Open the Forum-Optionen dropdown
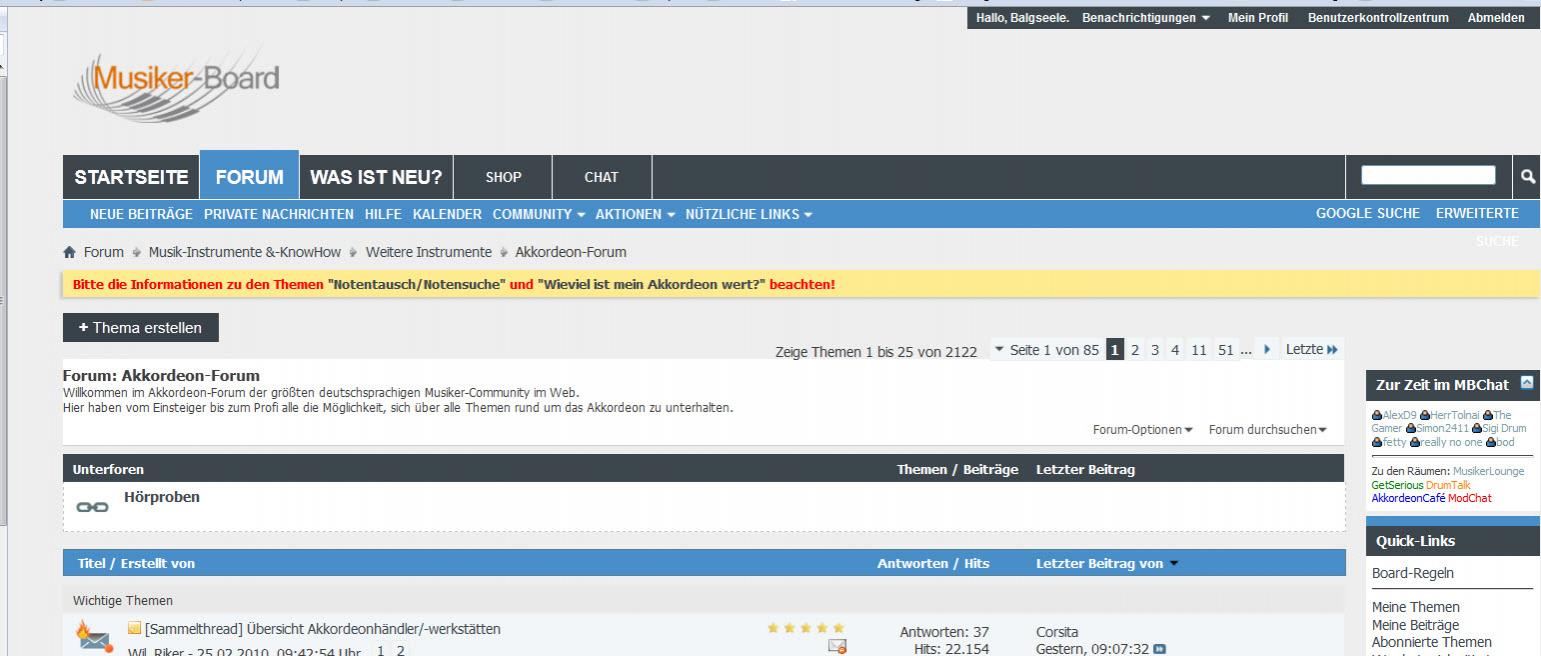 [1142, 430]
